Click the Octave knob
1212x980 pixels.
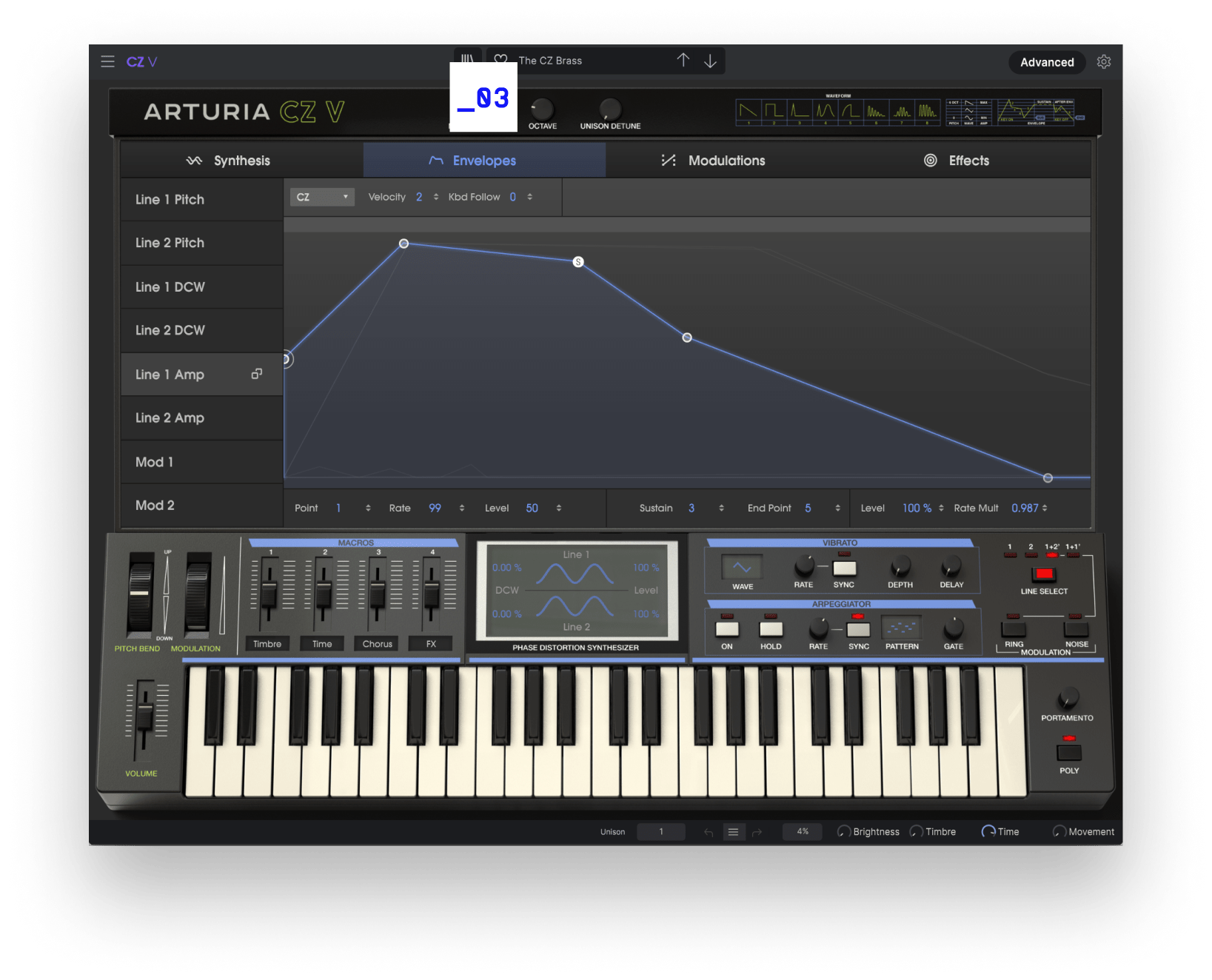[x=542, y=109]
